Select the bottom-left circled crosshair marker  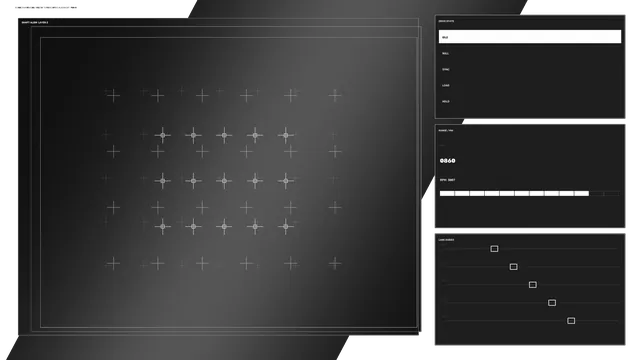pyautogui.click(x=162, y=227)
